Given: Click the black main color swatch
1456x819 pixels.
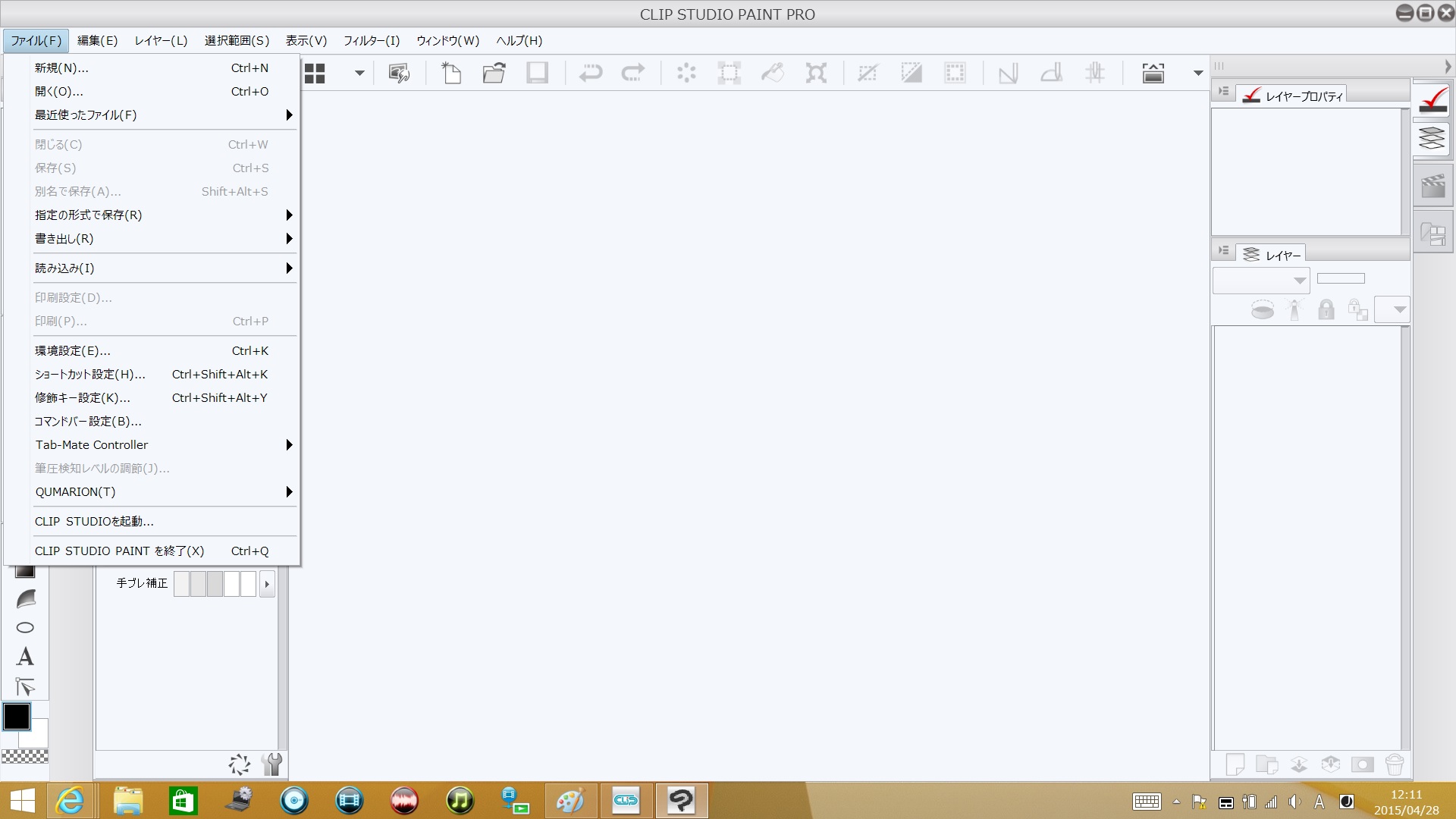Looking at the screenshot, I should [17, 717].
